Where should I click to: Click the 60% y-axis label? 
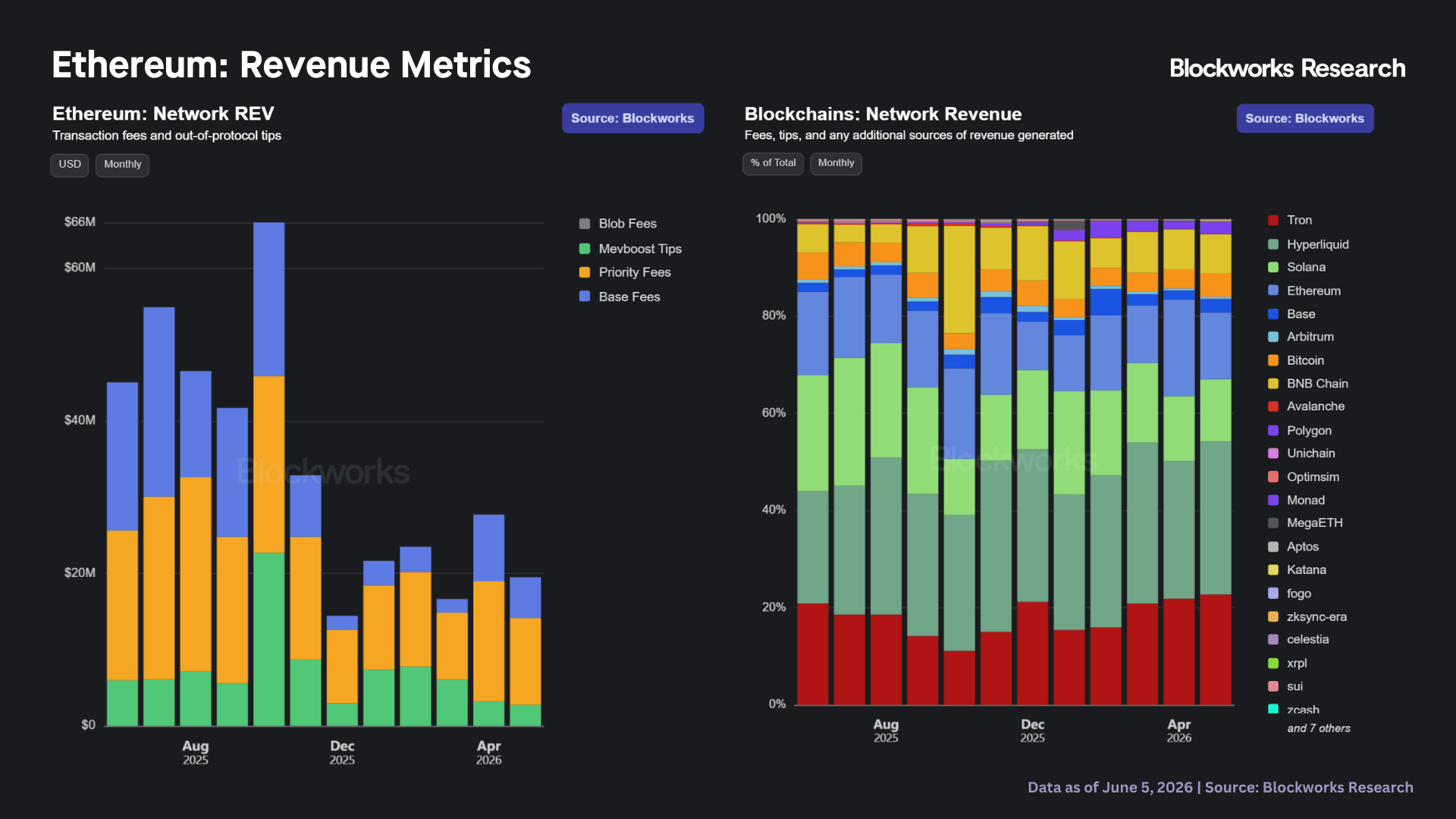pyautogui.click(x=773, y=413)
